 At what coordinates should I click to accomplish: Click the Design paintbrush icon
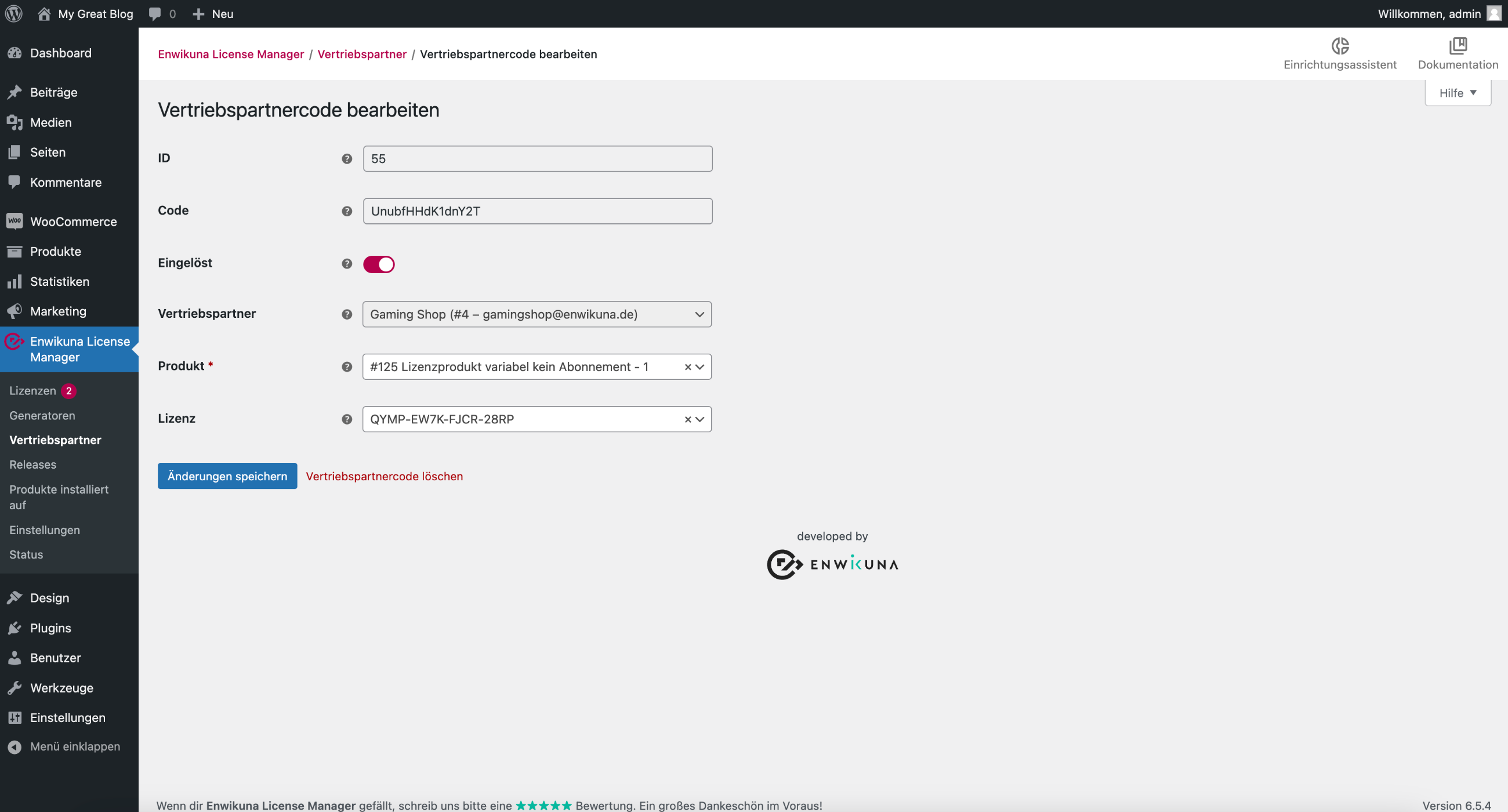14,598
